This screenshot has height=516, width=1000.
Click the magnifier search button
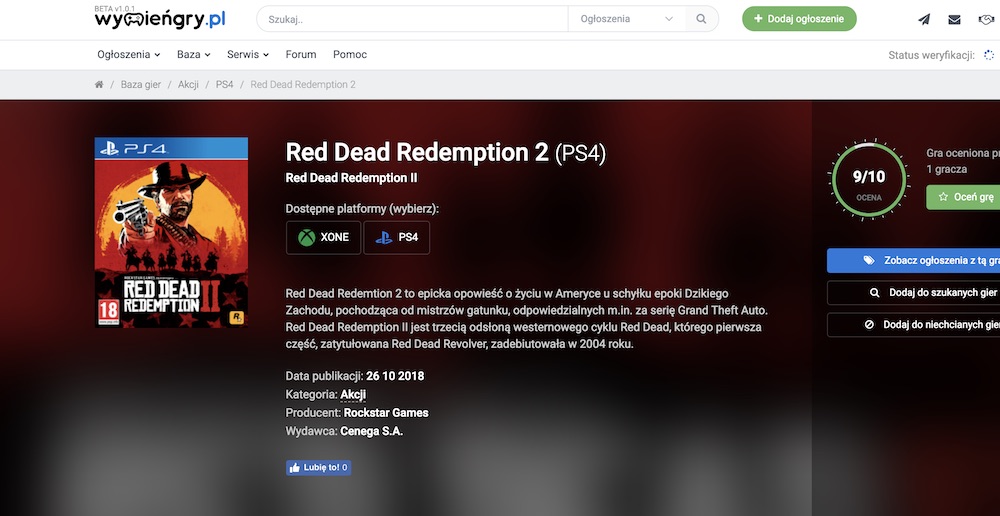[x=702, y=19]
